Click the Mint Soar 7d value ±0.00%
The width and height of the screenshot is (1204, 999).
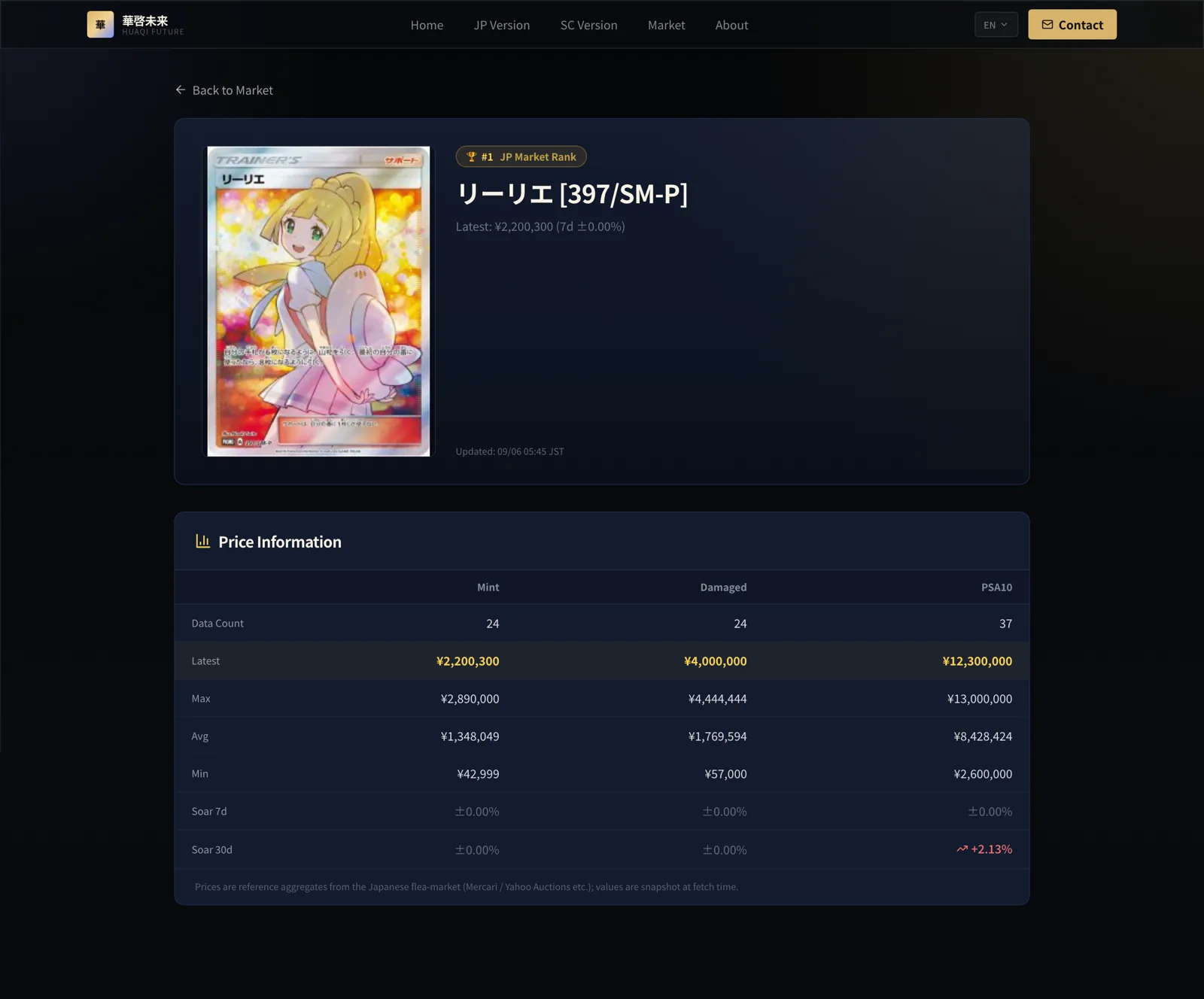477,812
